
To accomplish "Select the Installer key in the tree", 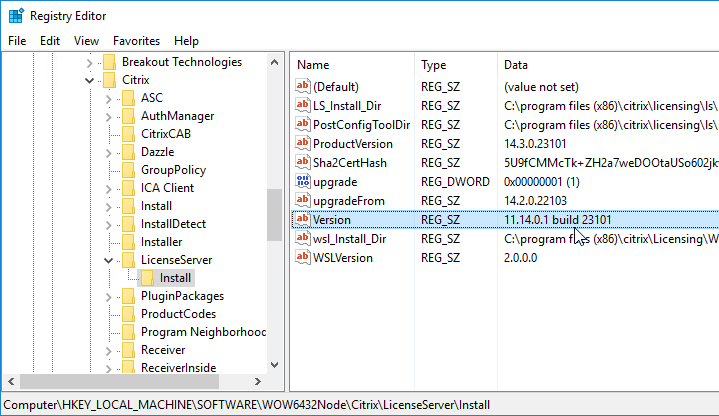I will (161, 242).
